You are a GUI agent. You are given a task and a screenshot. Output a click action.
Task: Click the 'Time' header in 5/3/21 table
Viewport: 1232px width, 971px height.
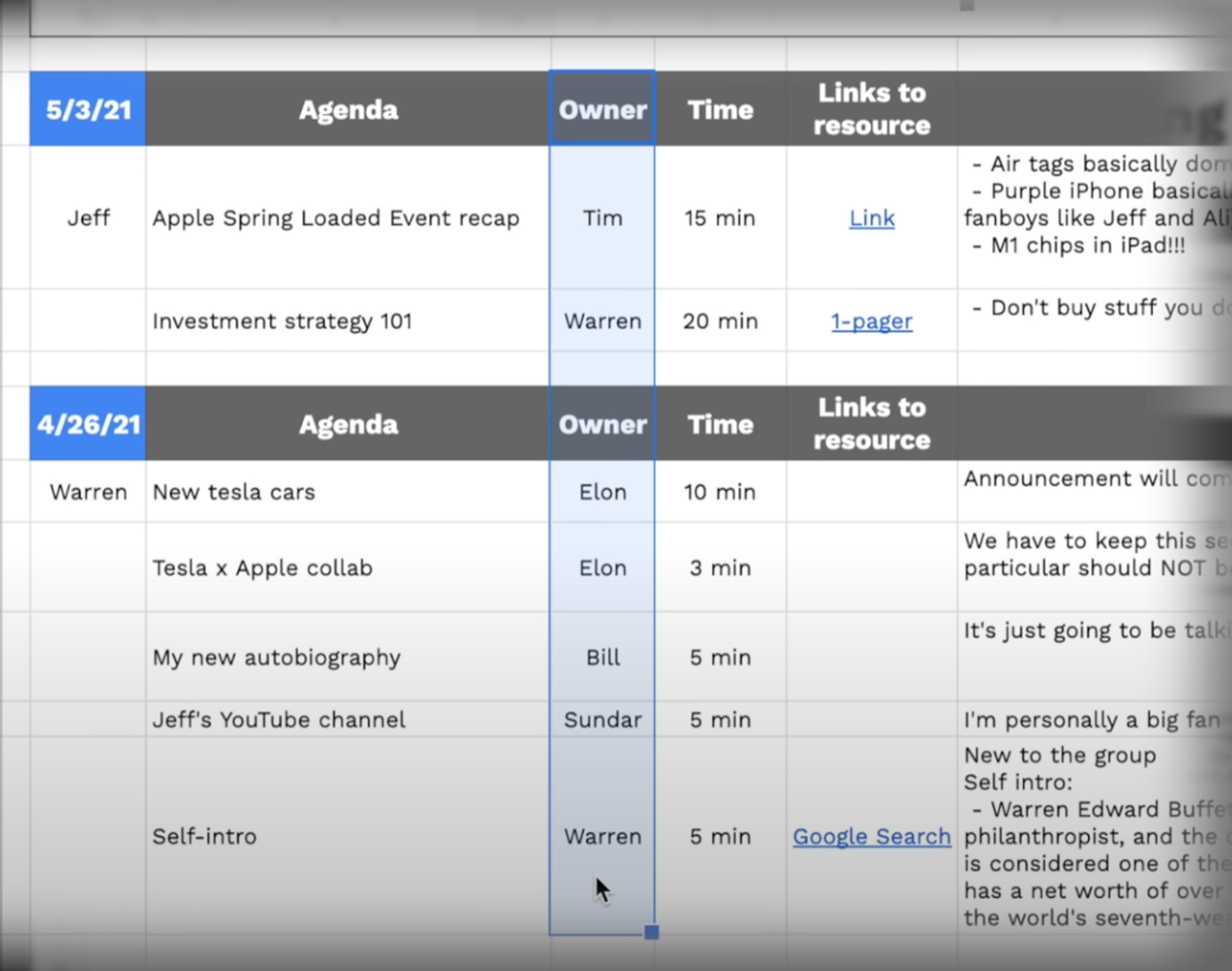(720, 109)
